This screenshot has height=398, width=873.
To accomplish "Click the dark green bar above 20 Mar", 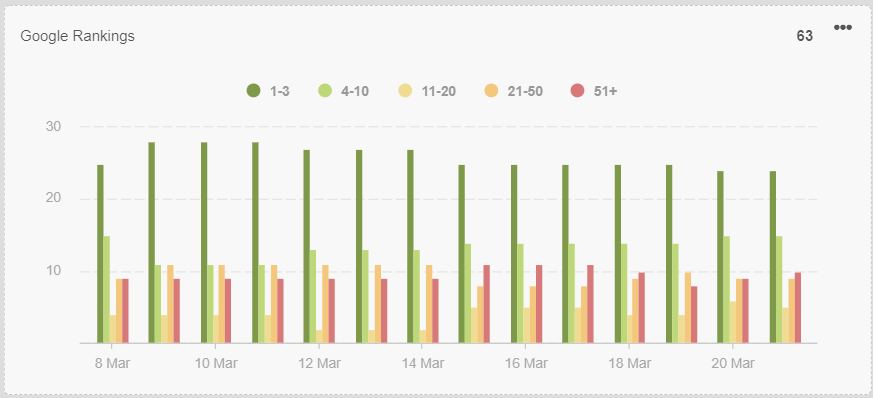I will (720, 257).
